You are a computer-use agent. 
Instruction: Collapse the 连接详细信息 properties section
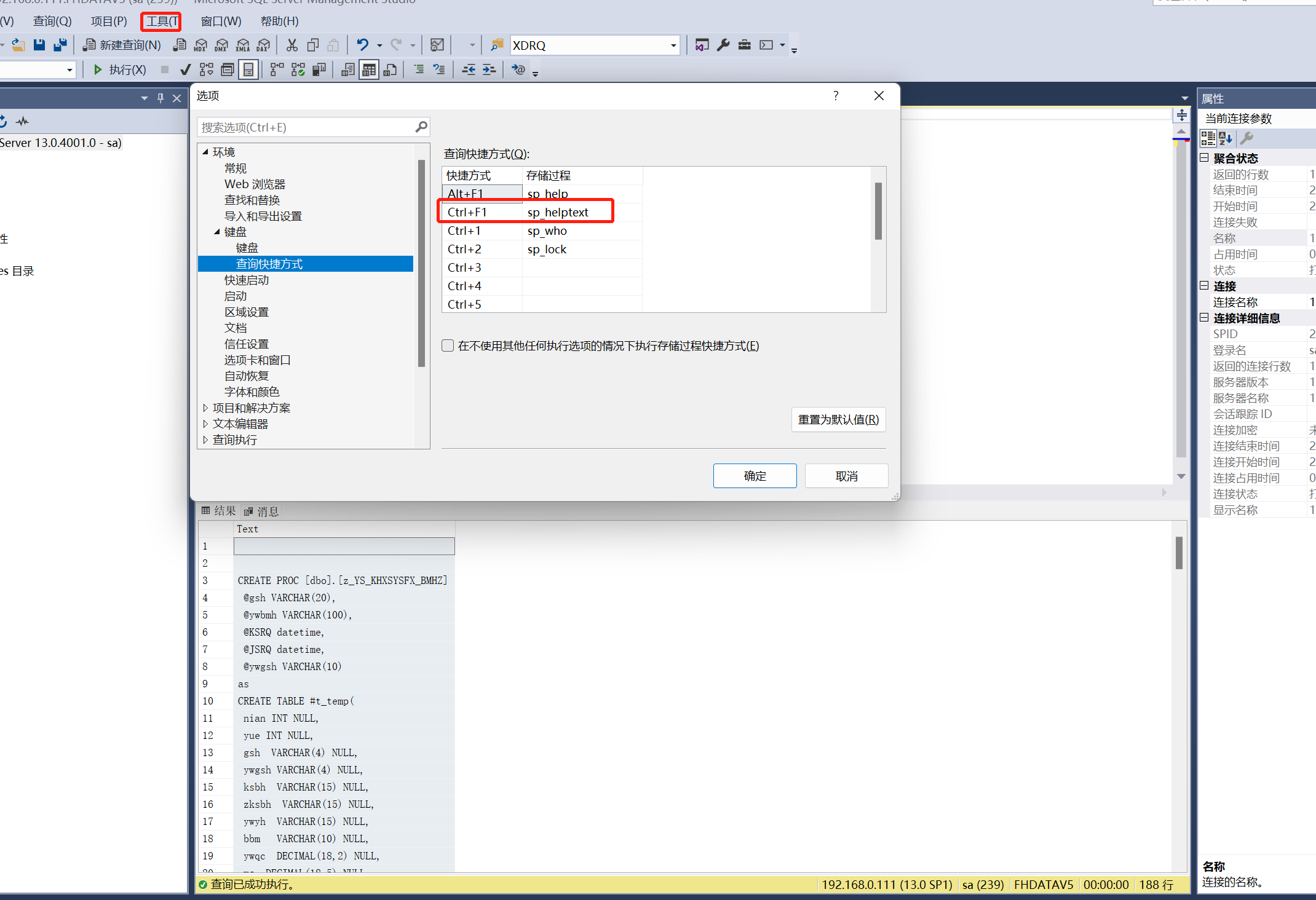click(x=1204, y=318)
